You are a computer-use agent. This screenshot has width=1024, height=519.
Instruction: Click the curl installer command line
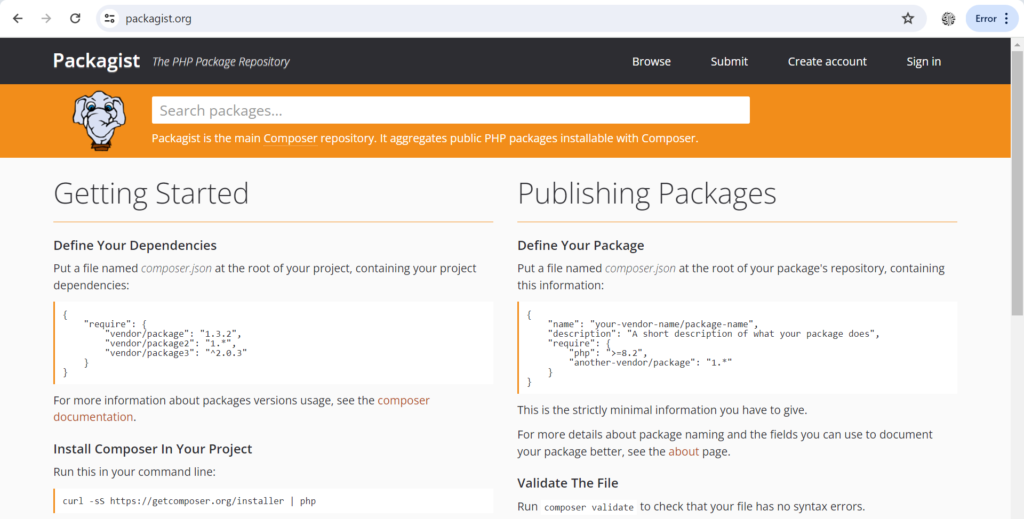[189, 501]
